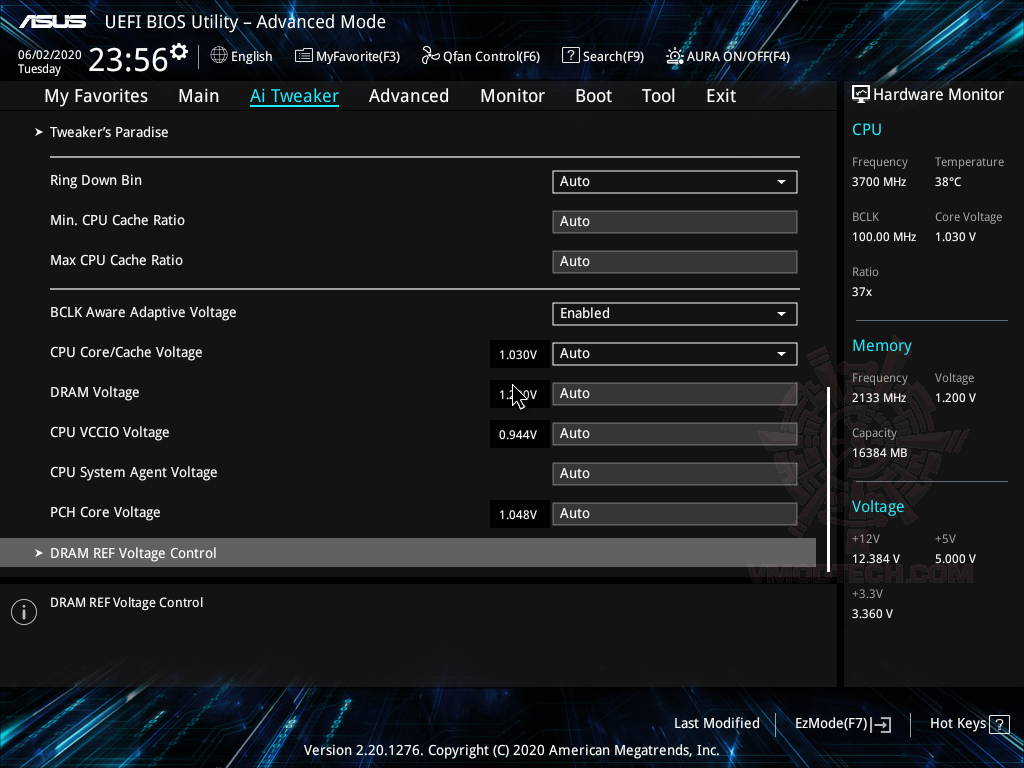
Task: Switch to the Advanced tab
Action: pyautogui.click(x=409, y=95)
